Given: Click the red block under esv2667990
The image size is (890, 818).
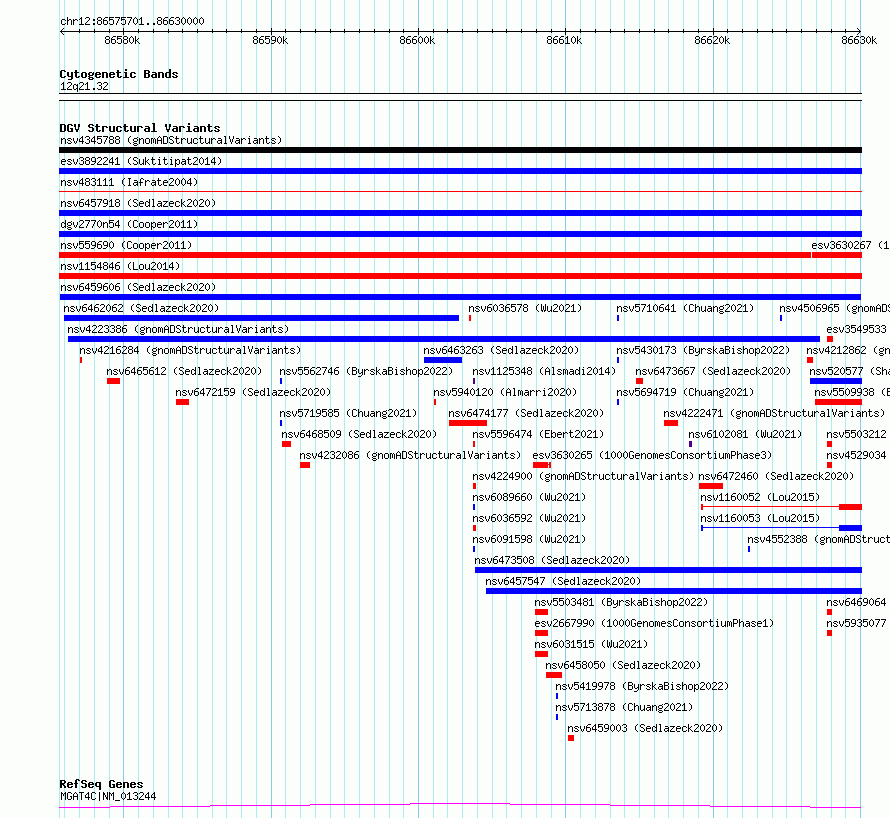Looking at the screenshot, I should 541,633.
